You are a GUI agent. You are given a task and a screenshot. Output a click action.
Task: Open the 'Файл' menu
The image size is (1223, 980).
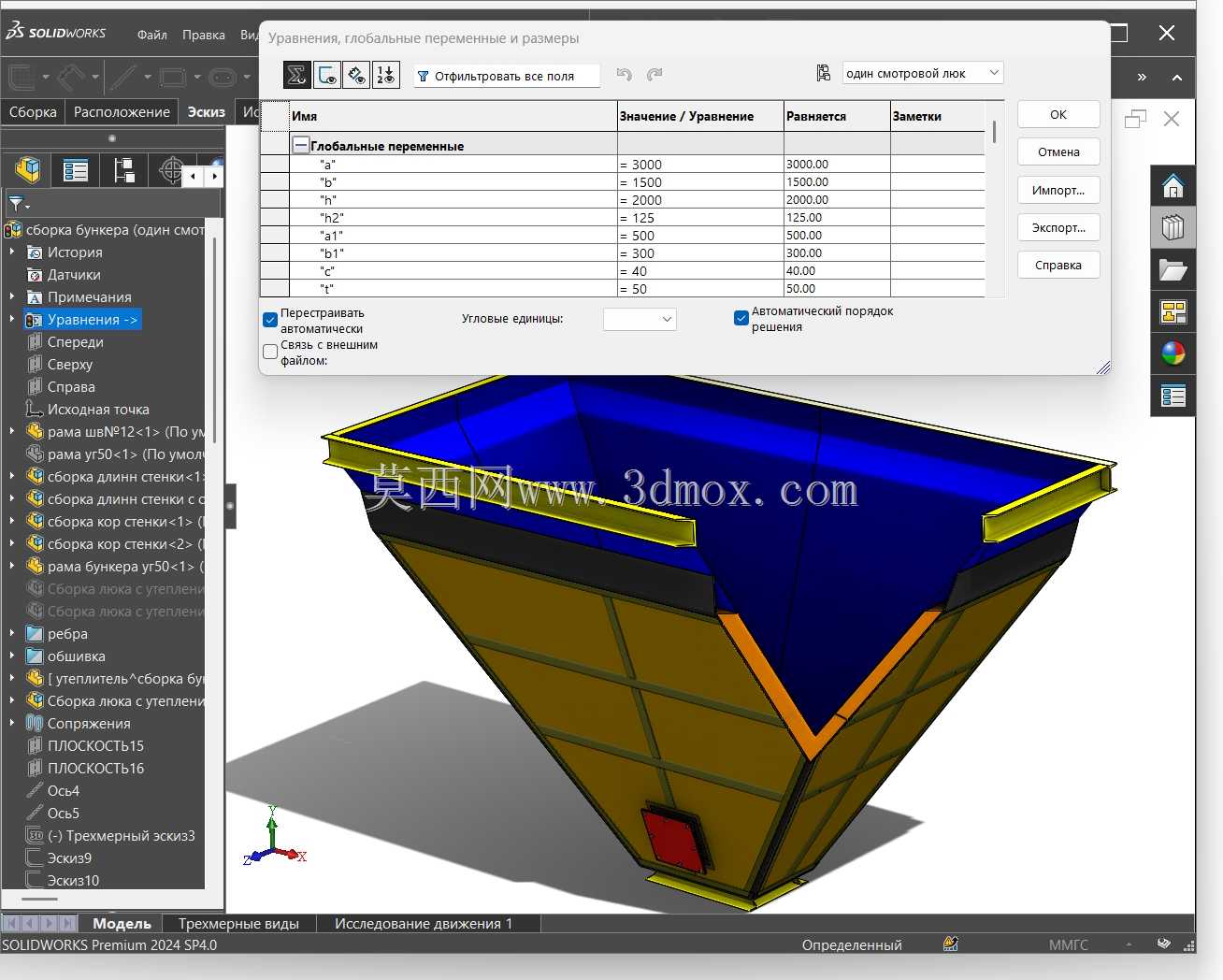[152, 35]
